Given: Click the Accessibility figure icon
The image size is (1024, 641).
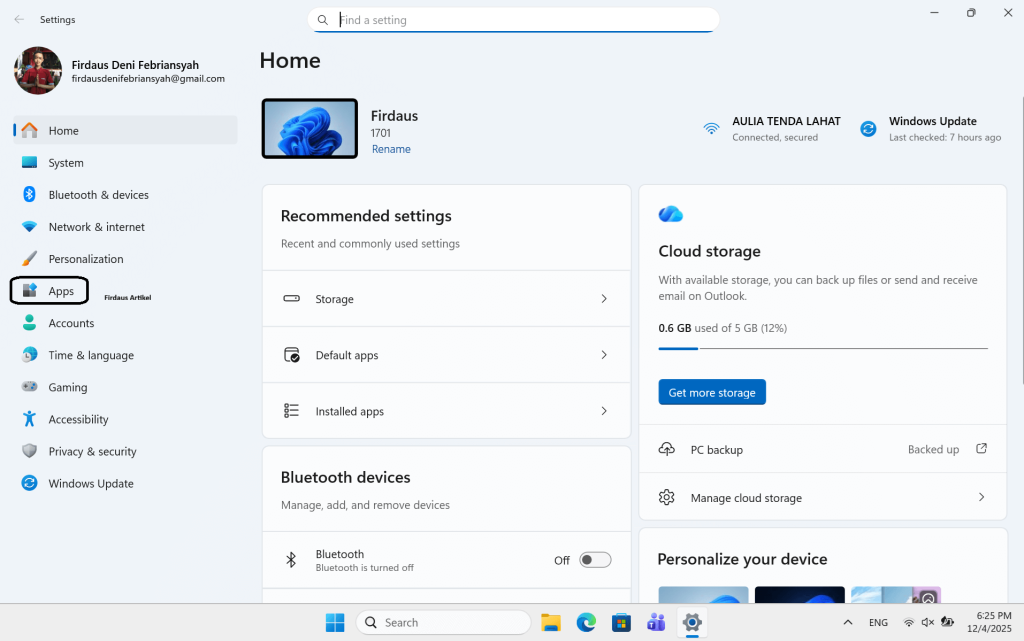Looking at the screenshot, I should click(x=29, y=418).
